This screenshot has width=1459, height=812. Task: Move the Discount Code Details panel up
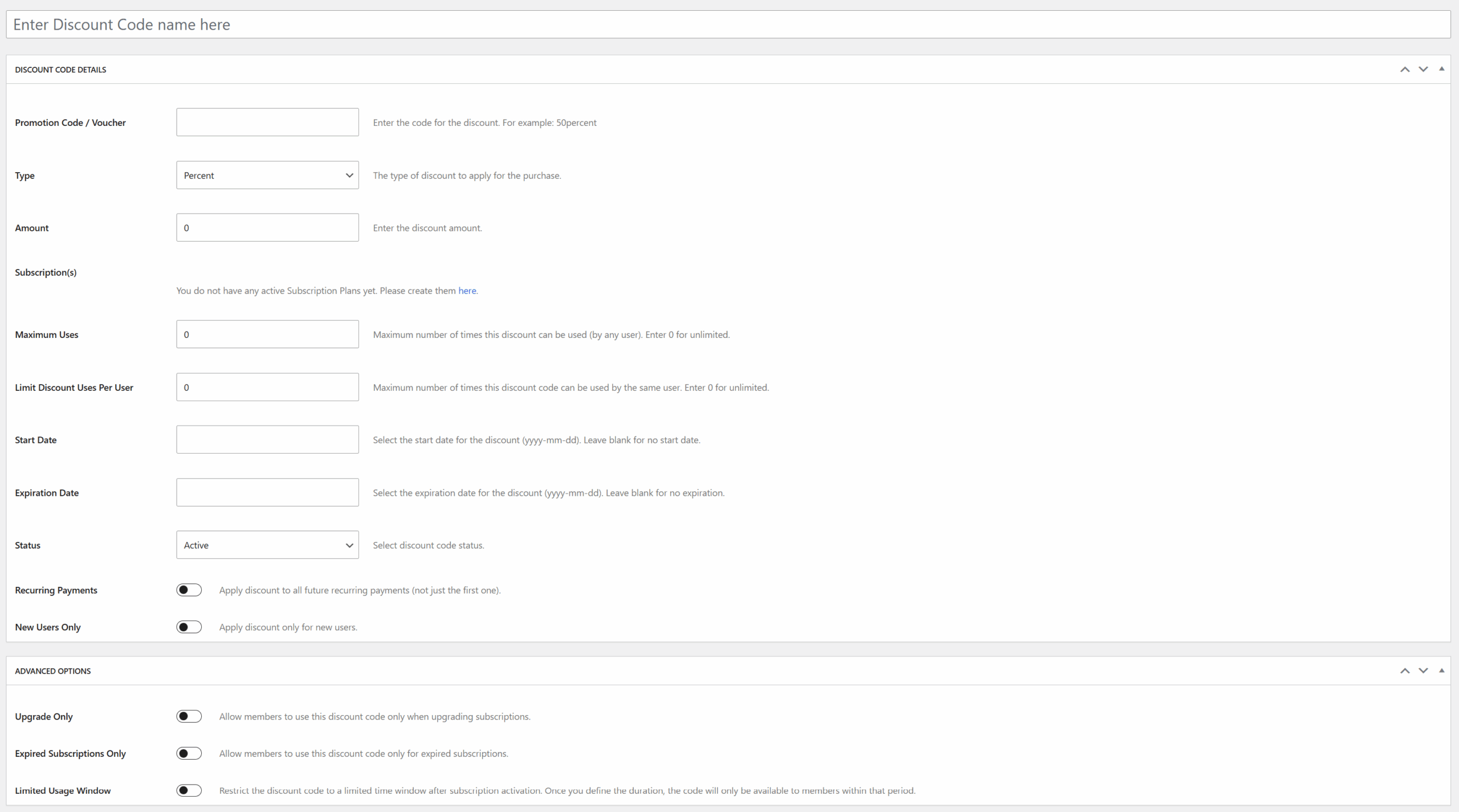(1404, 69)
